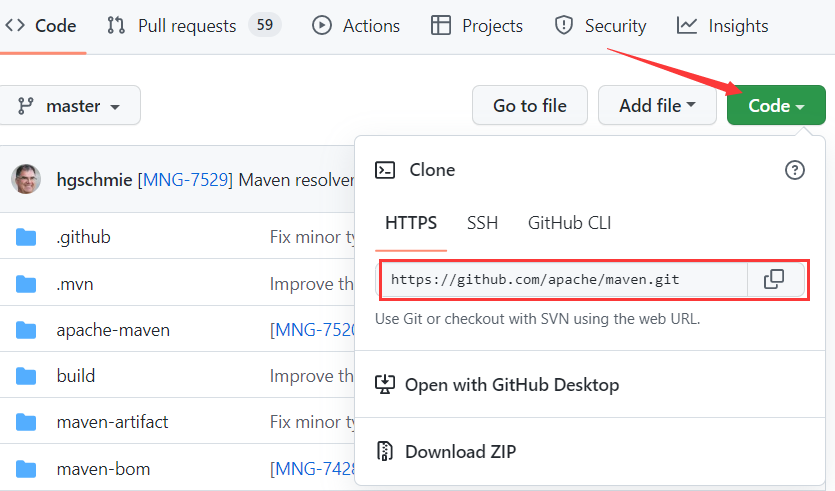The width and height of the screenshot is (835, 491).
Task: Click the maven-bom folder icon
Action: 26,468
